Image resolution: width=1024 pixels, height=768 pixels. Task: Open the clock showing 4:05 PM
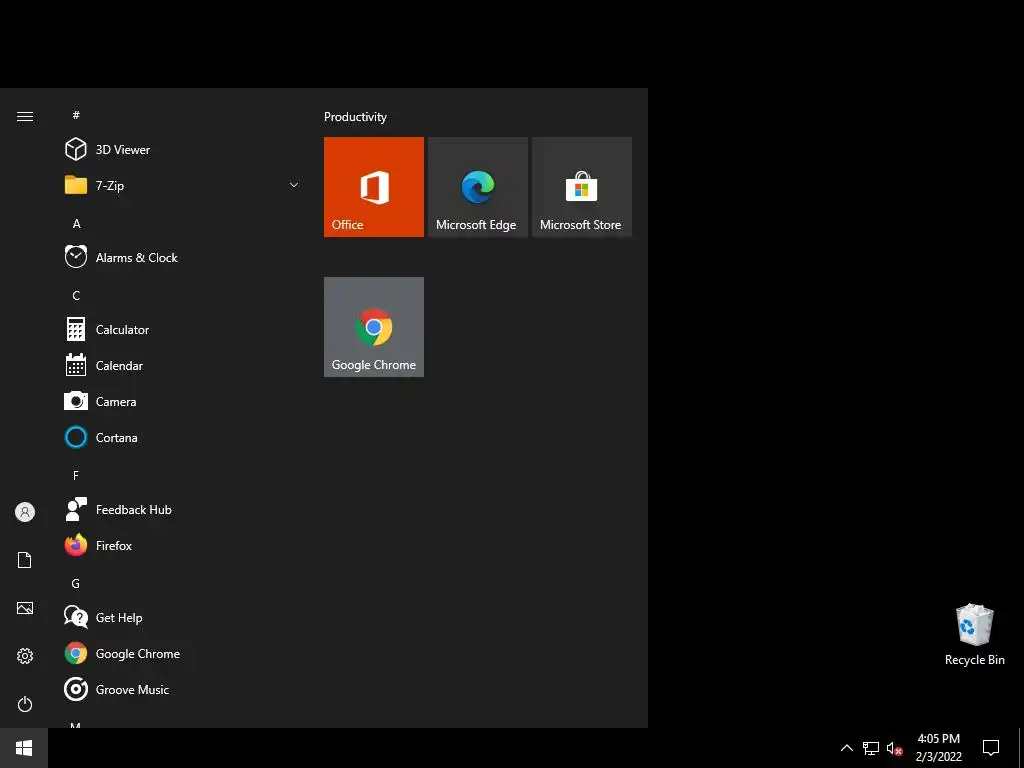pyautogui.click(x=938, y=748)
